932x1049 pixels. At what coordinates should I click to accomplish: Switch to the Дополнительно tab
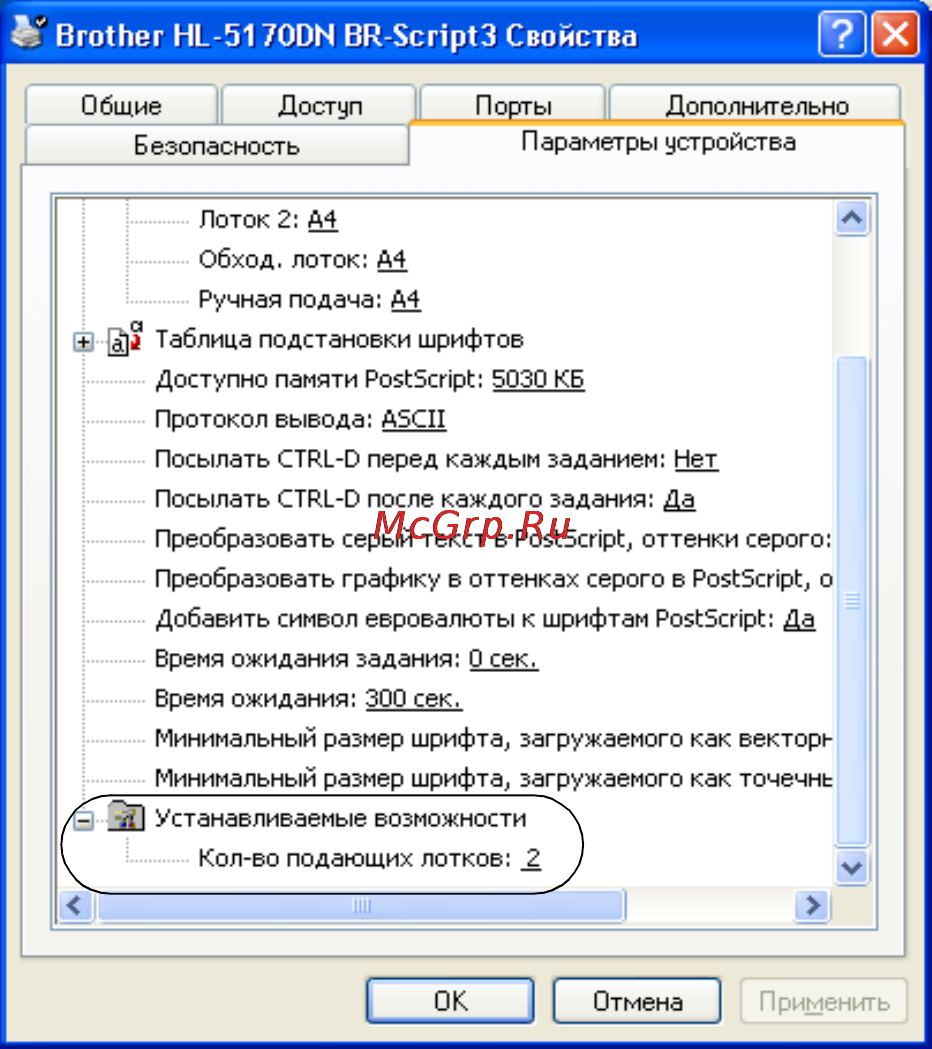757,105
